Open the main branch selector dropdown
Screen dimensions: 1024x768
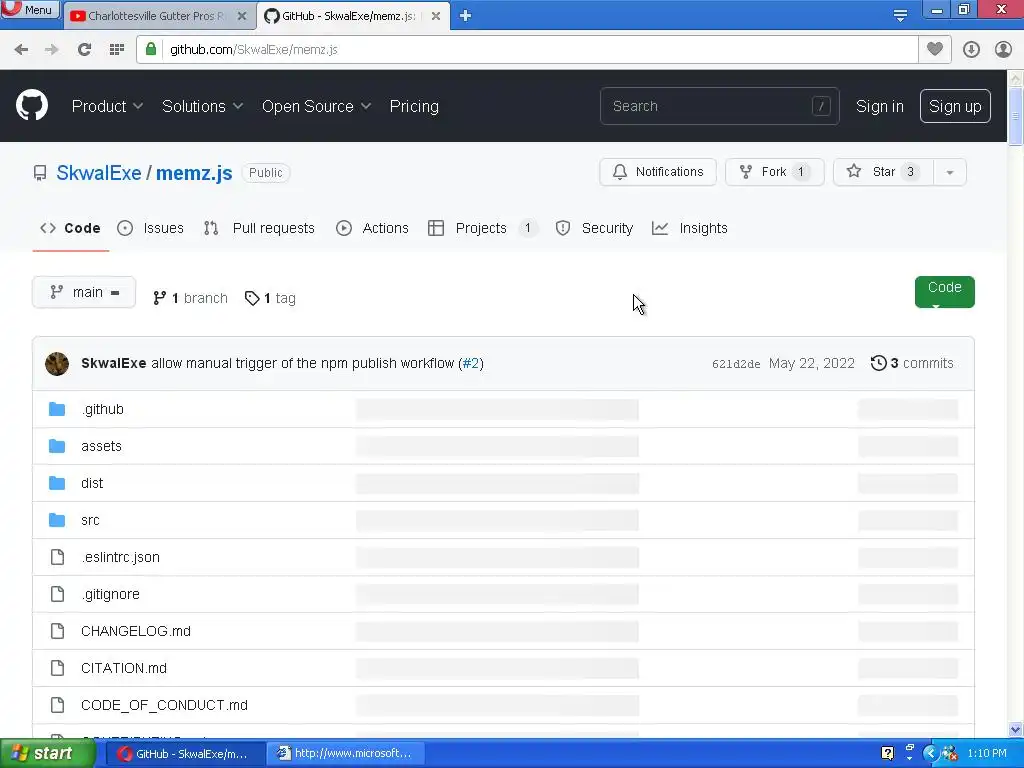click(x=84, y=292)
